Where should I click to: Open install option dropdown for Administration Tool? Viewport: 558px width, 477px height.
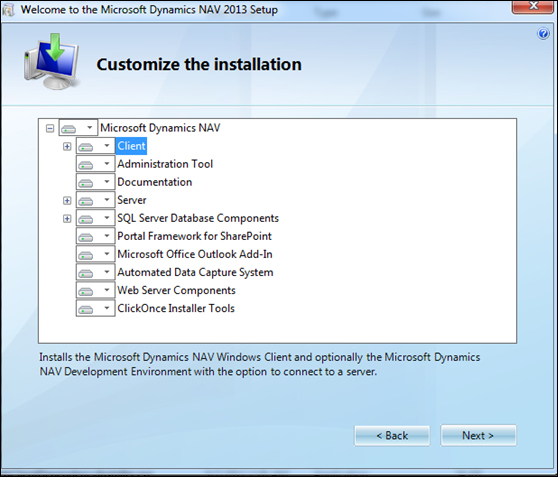pos(95,164)
